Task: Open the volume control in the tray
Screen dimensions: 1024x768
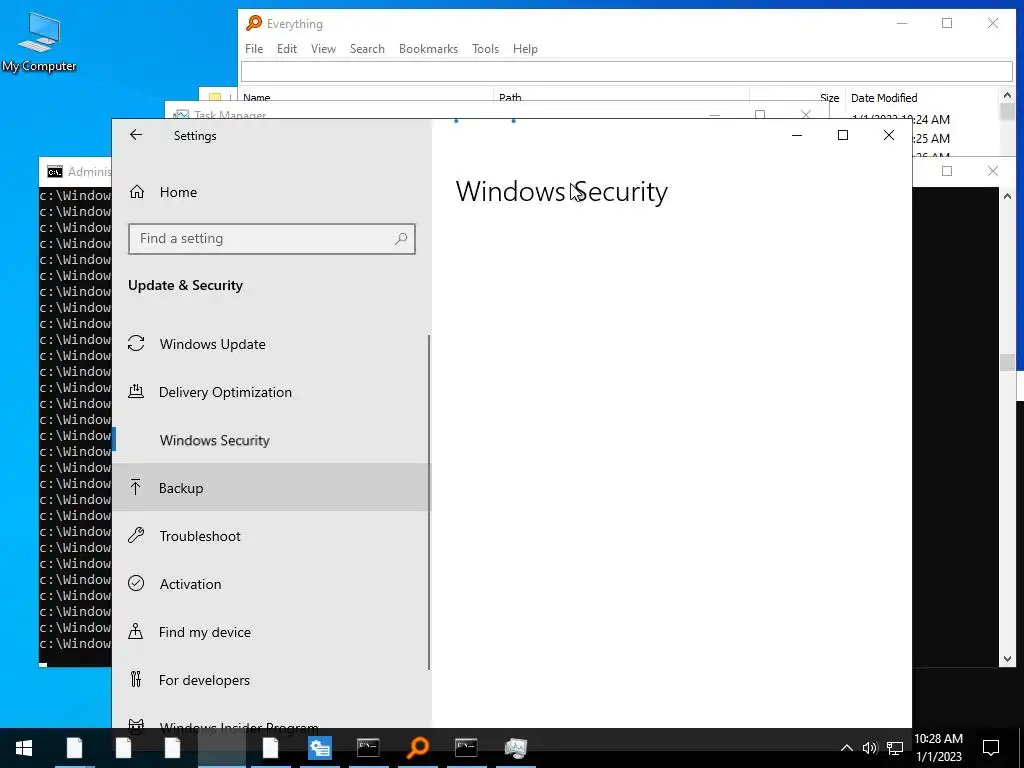Action: [870, 748]
